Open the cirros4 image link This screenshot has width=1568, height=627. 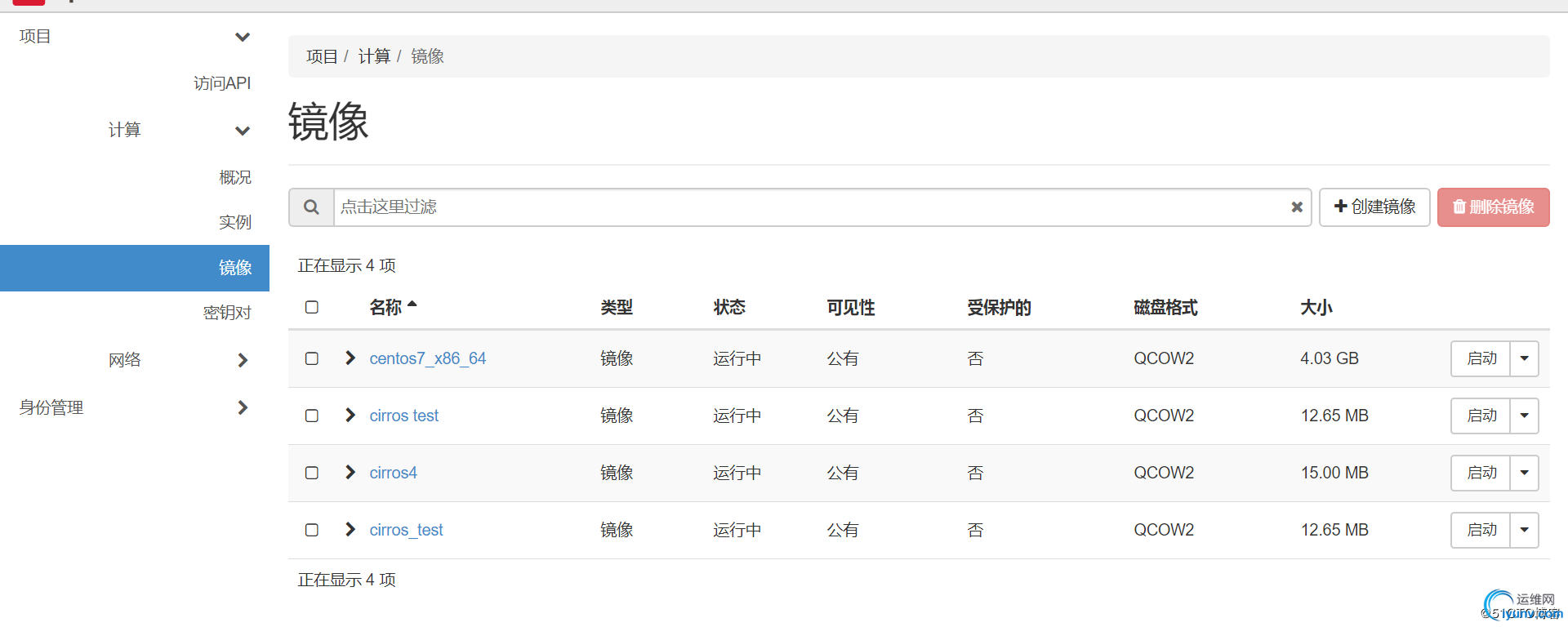point(393,473)
